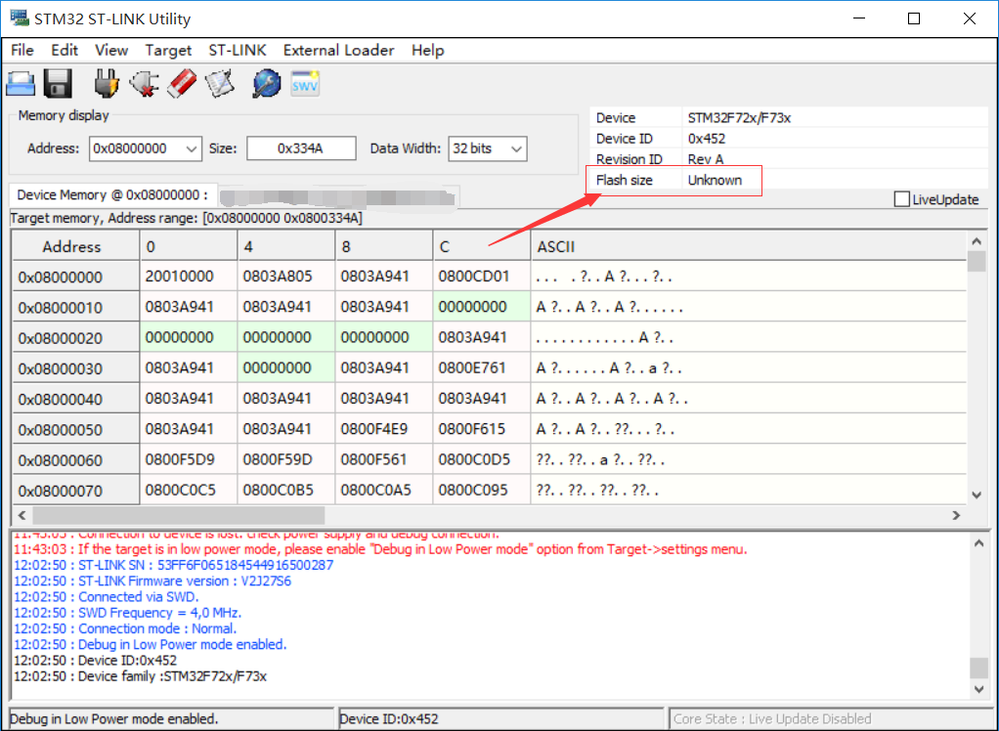Click column header 0

point(189,246)
